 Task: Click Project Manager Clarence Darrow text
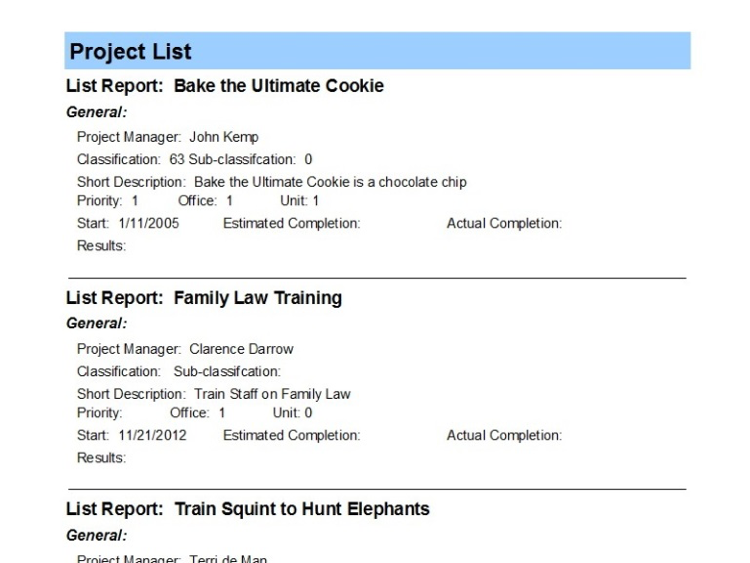(x=184, y=349)
